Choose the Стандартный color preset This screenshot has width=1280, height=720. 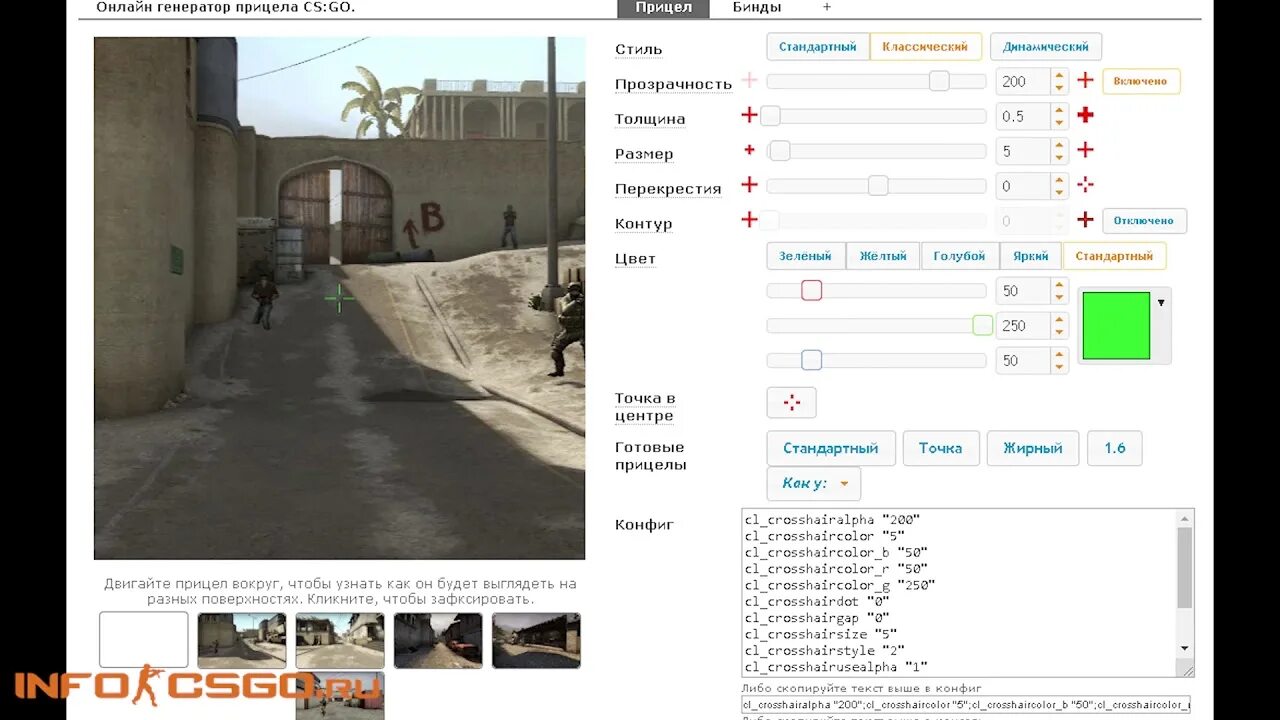click(1114, 256)
